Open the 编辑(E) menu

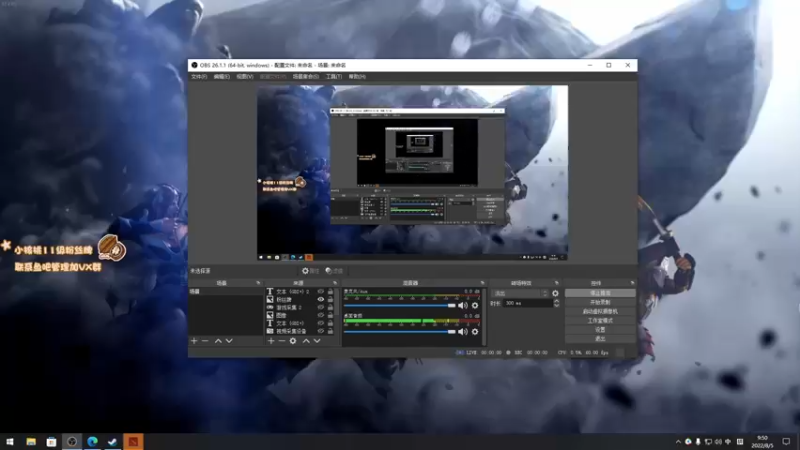pyautogui.click(x=221, y=77)
